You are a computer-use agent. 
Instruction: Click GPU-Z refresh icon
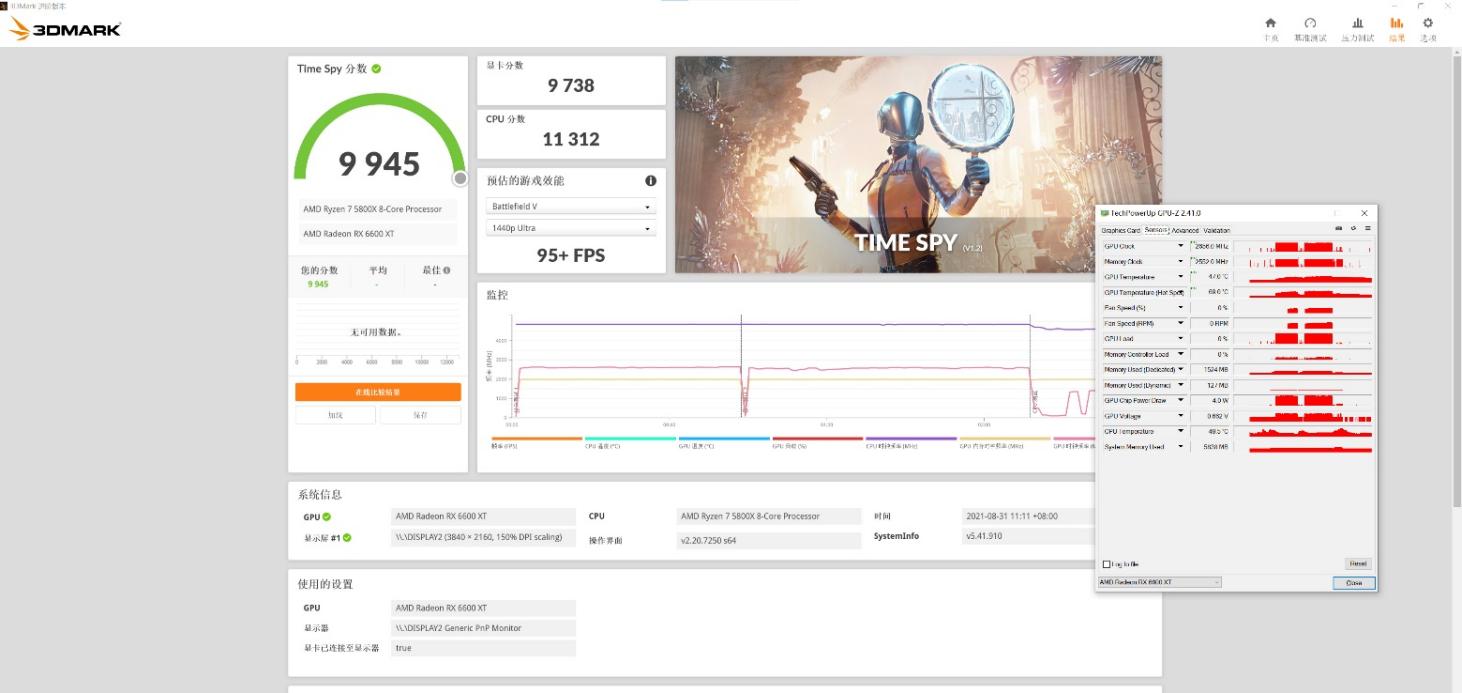pos(1353,229)
